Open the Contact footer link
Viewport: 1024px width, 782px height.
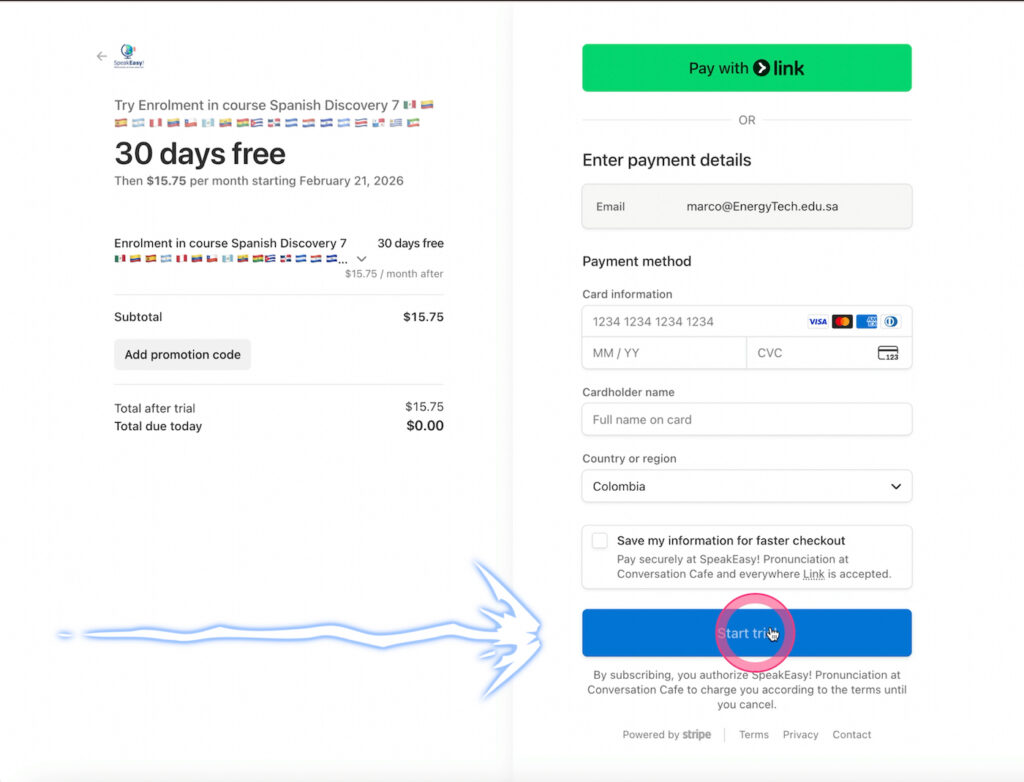(851, 735)
